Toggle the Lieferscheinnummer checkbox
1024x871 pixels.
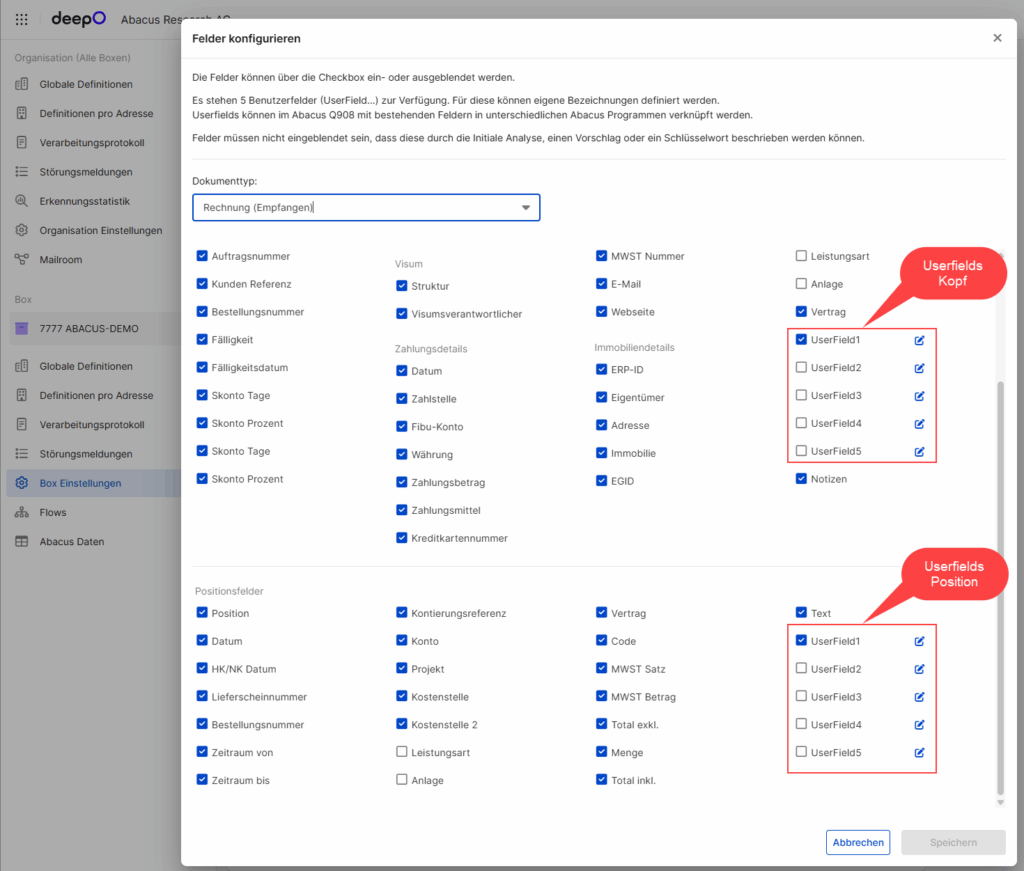pos(202,695)
